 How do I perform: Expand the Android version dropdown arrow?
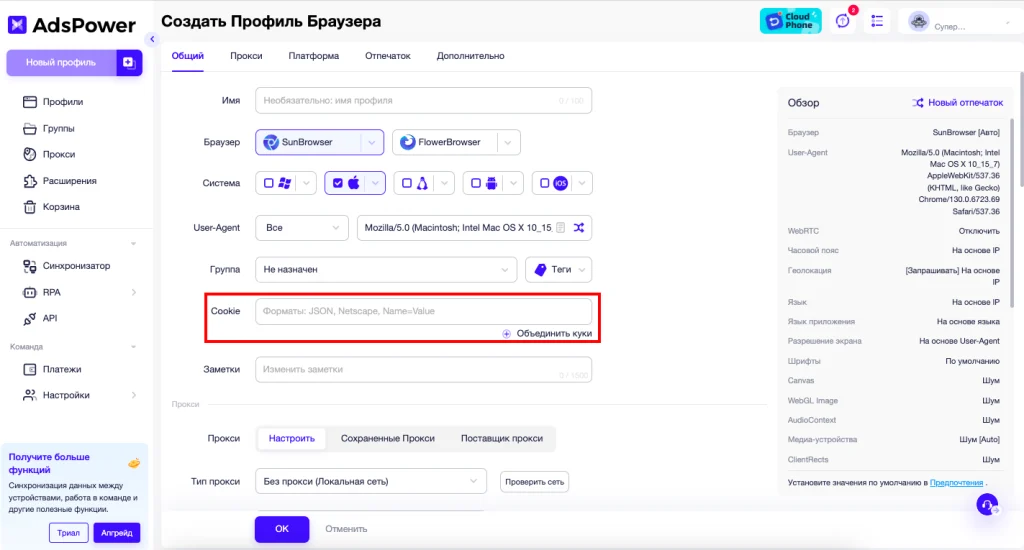click(x=514, y=184)
